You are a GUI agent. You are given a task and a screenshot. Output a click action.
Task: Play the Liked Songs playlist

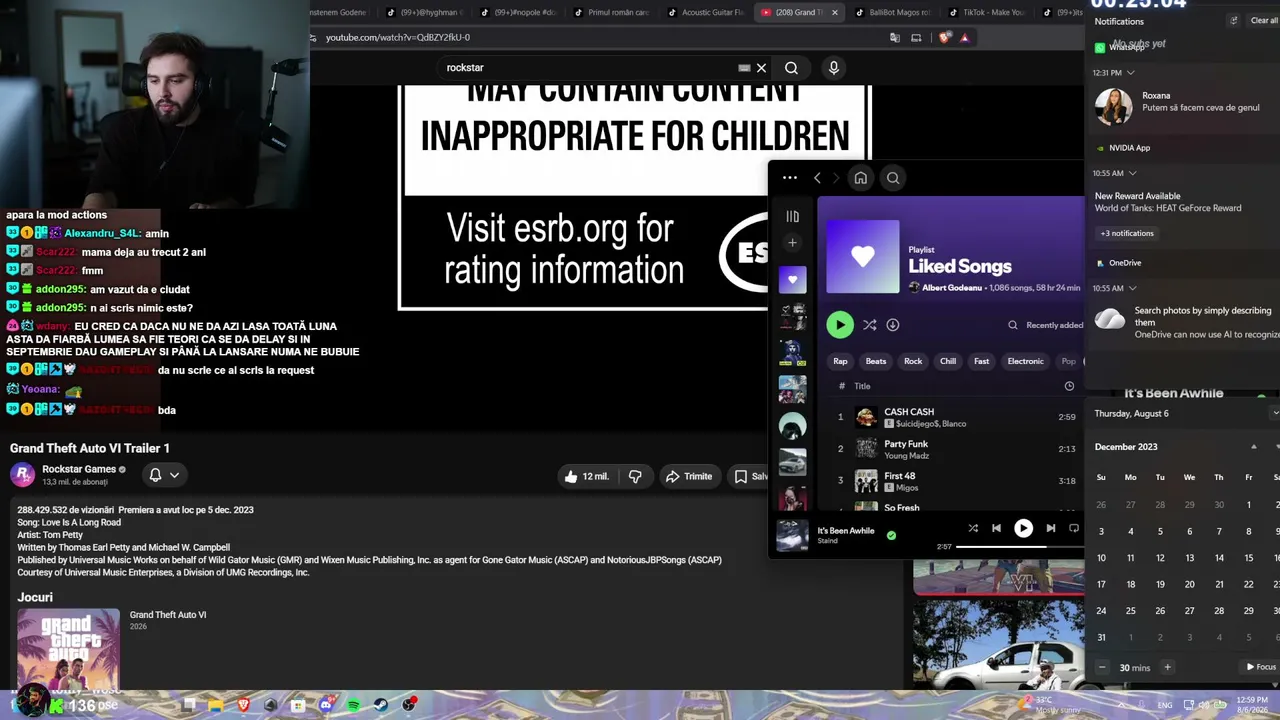(x=840, y=324)
